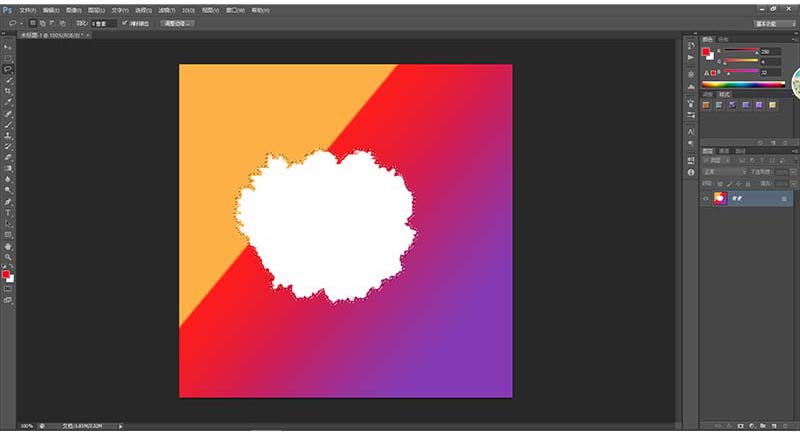Toggle the anti-alias checkbox in options bar
The height and width of the screenshot is (432, 800).
(x=124, y=22)
